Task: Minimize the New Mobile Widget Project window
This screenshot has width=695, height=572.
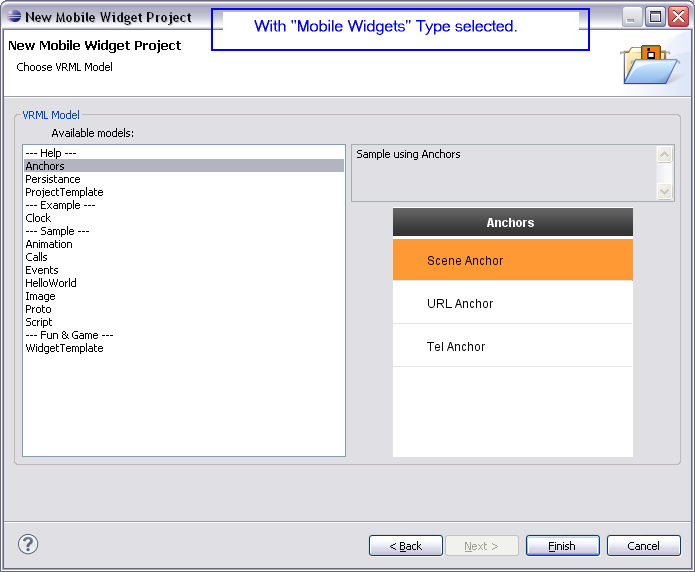Action: 632,17
